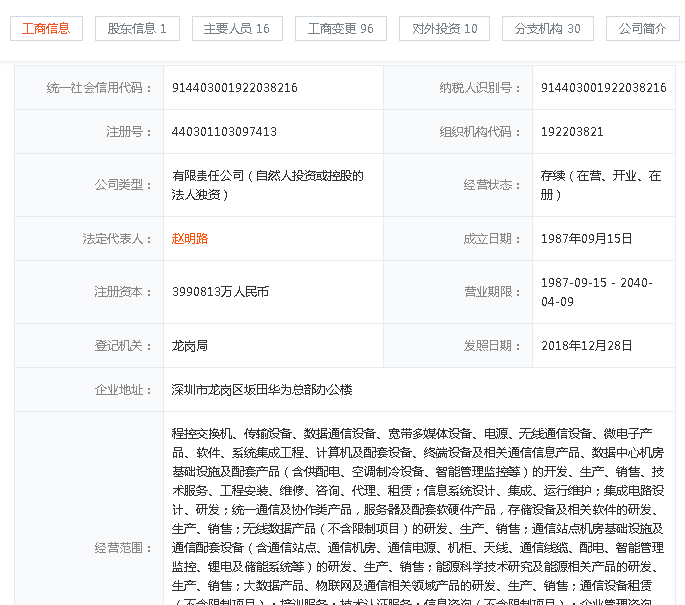Click registered capital 3990813万人民币
Image resolution: width=685 pixels, height=605 pixels.
[x=221, y=292]
